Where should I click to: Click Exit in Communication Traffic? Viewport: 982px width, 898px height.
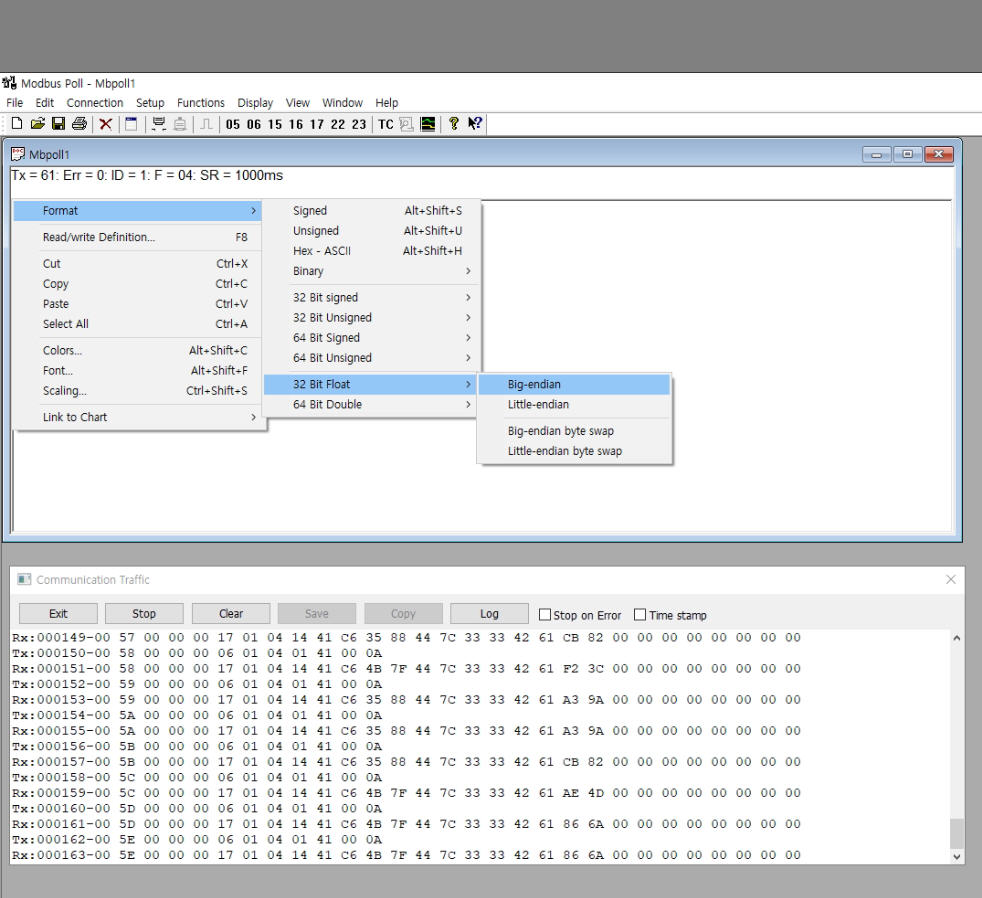58,614
